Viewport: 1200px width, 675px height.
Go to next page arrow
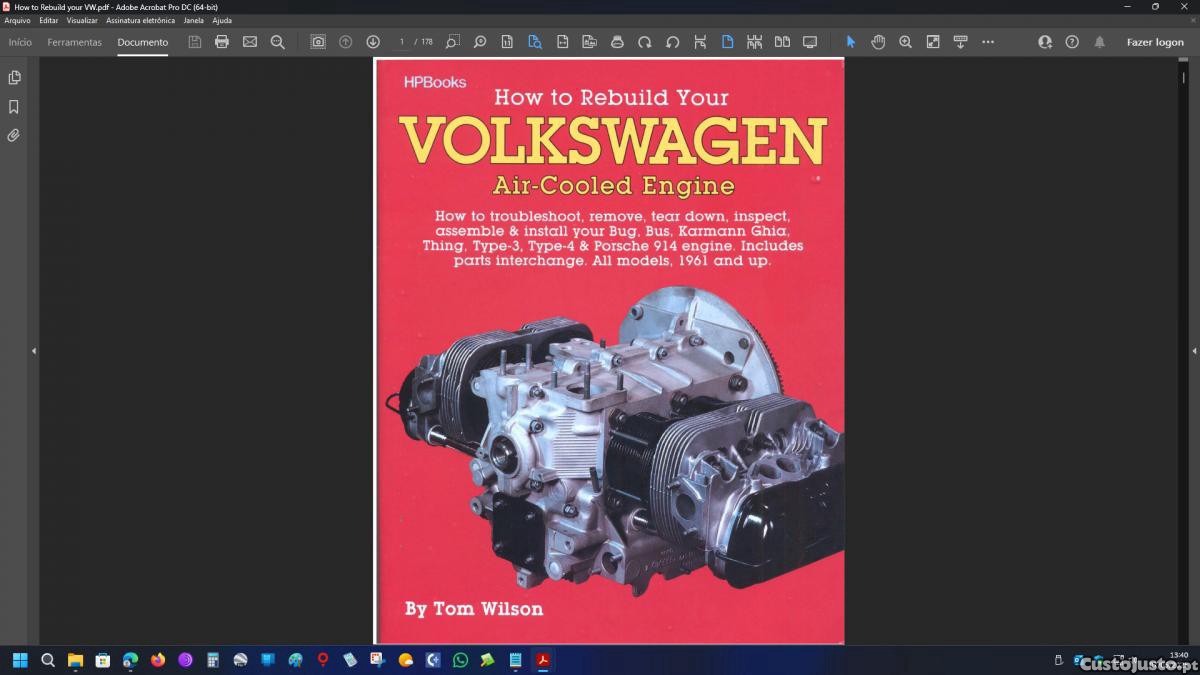(x=373, y=42)
